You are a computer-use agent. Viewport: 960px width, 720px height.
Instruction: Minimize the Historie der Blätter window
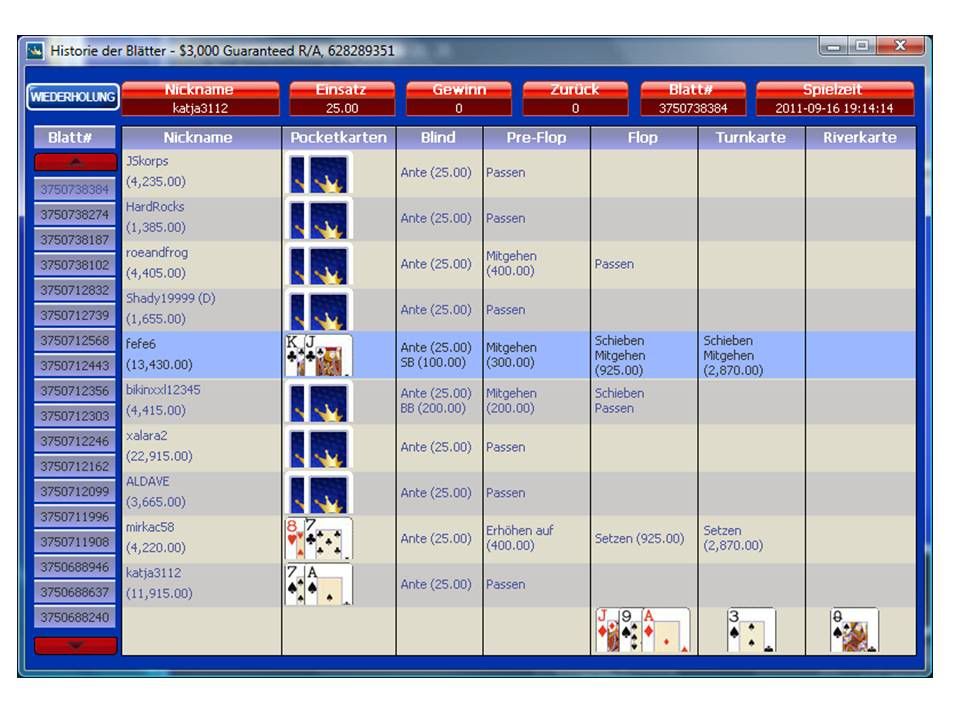click(834, 47)
